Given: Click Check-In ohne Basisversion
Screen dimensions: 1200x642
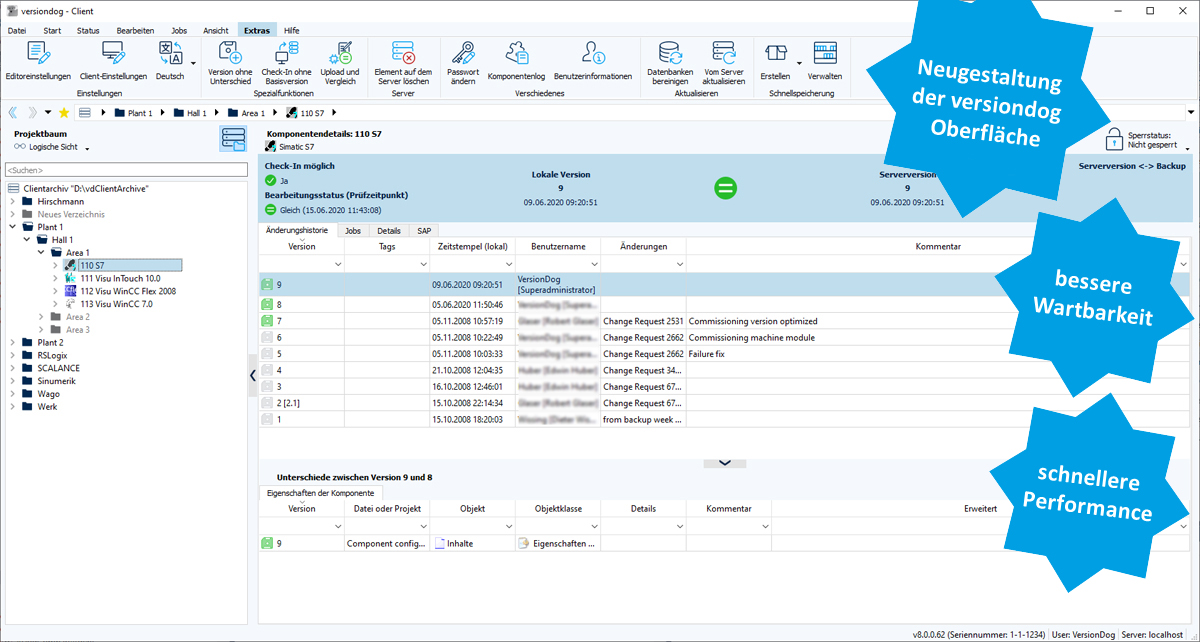Looking at the screenshot, I should coord(286,63).
